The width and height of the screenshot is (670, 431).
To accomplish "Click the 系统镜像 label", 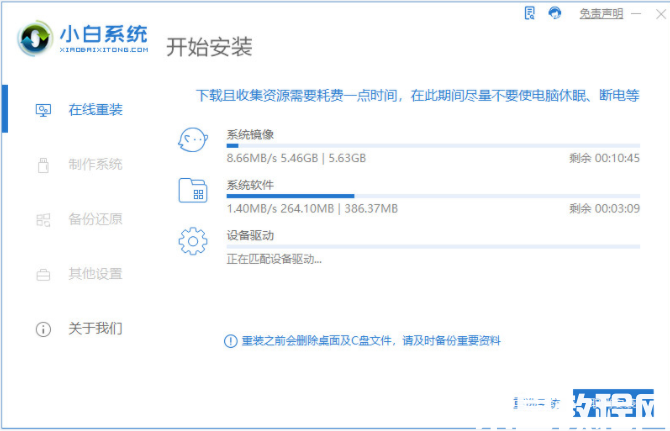I will pyautogui.click(x=250, y=135).
